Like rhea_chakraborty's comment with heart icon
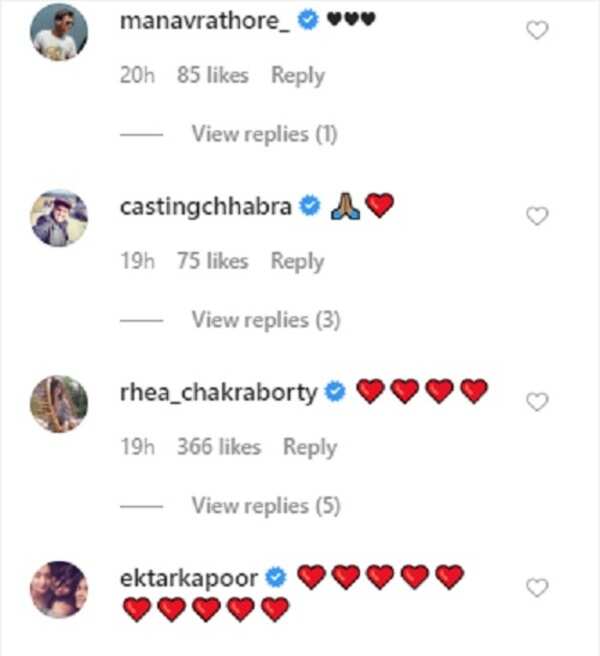The width and height of the screenshot is (600, 656). (537, 402)
